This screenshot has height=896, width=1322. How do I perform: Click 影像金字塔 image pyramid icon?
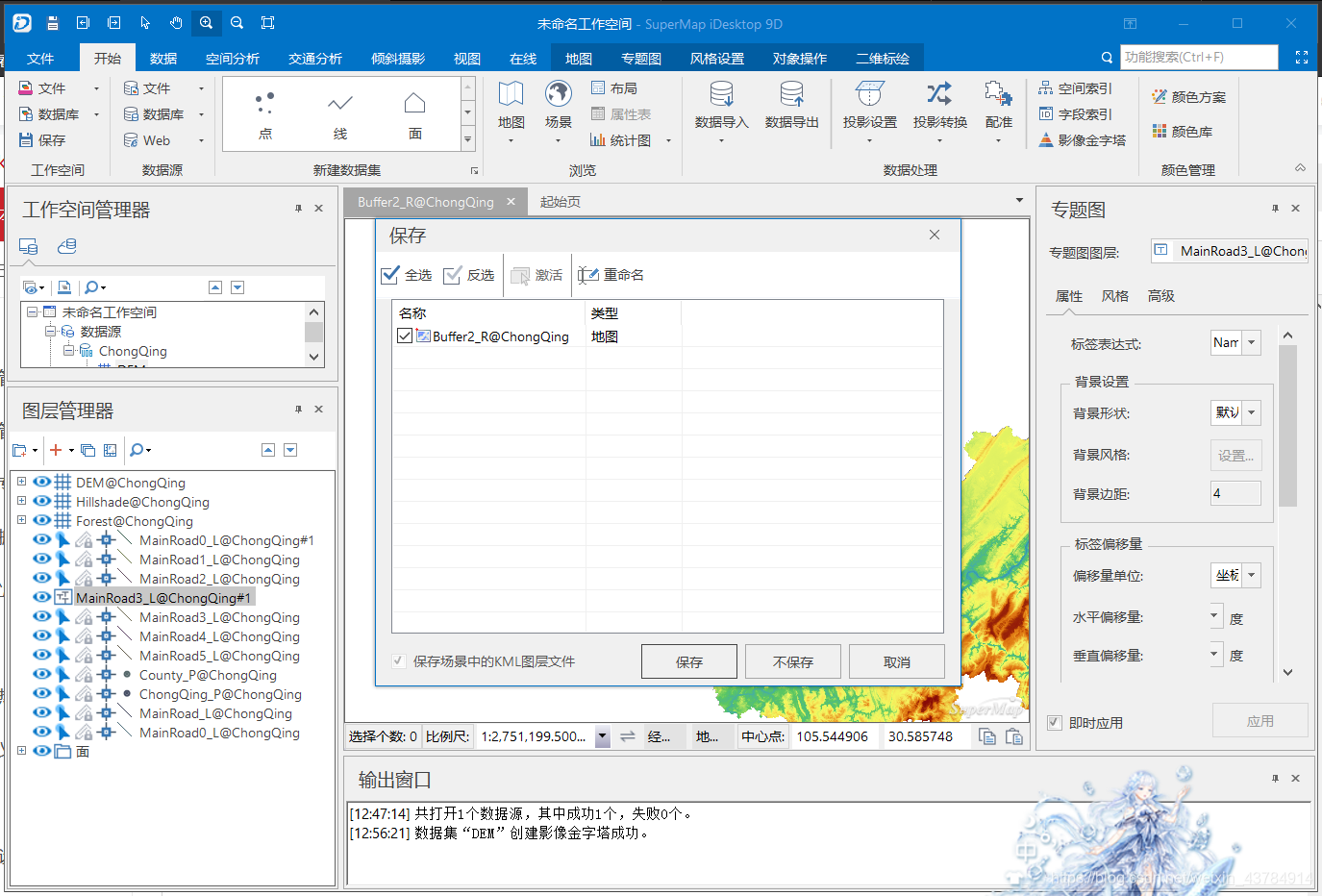[1045, 139]
